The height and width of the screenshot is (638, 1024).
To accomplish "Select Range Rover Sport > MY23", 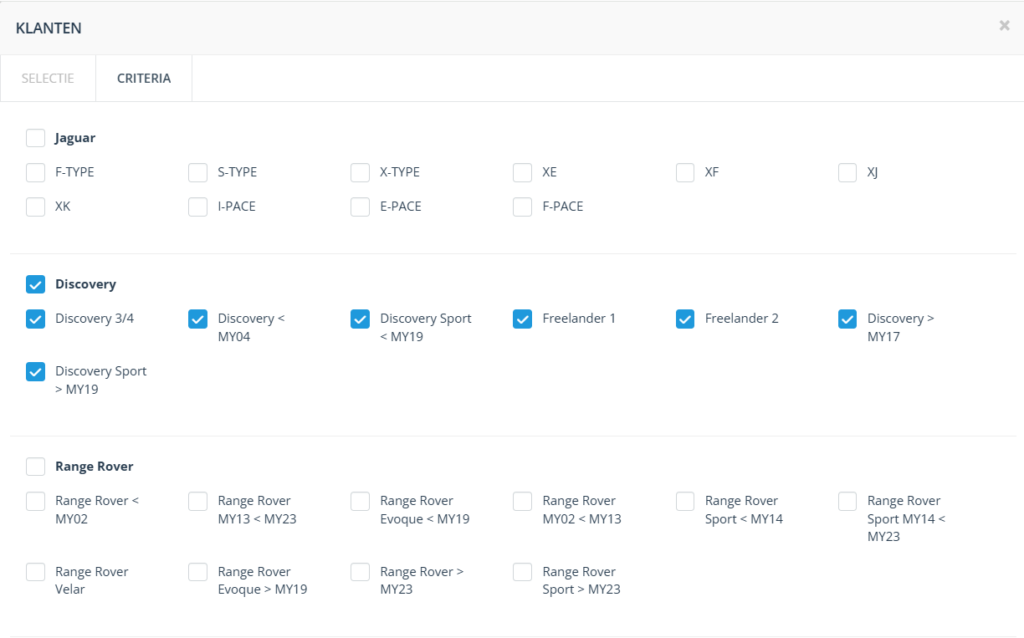I will (522, 572).
